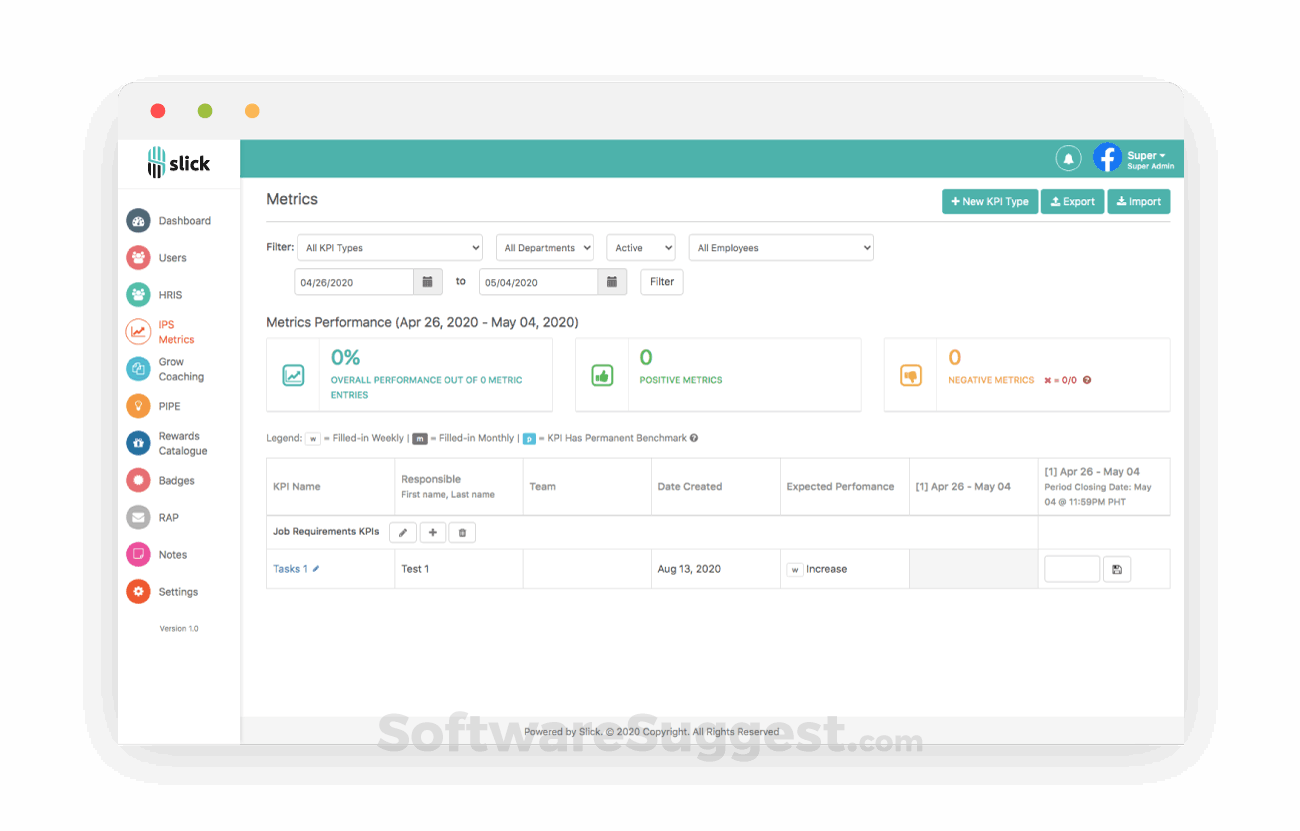The width and height of the screenshot is (1300, 831).
Task: Open notifications via the bell icon
Action: point(1068,158)
